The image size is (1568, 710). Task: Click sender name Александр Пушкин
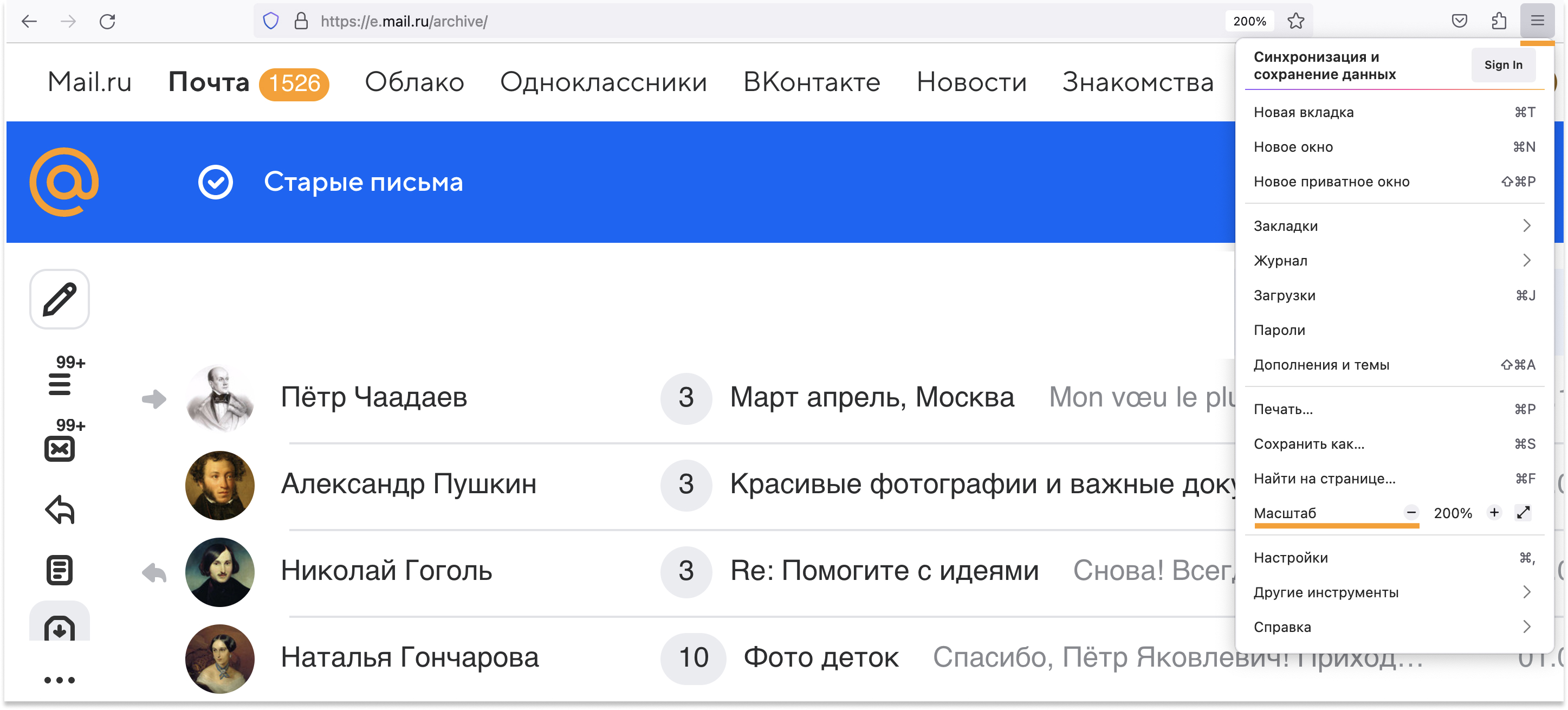click(x=409, y=484)
